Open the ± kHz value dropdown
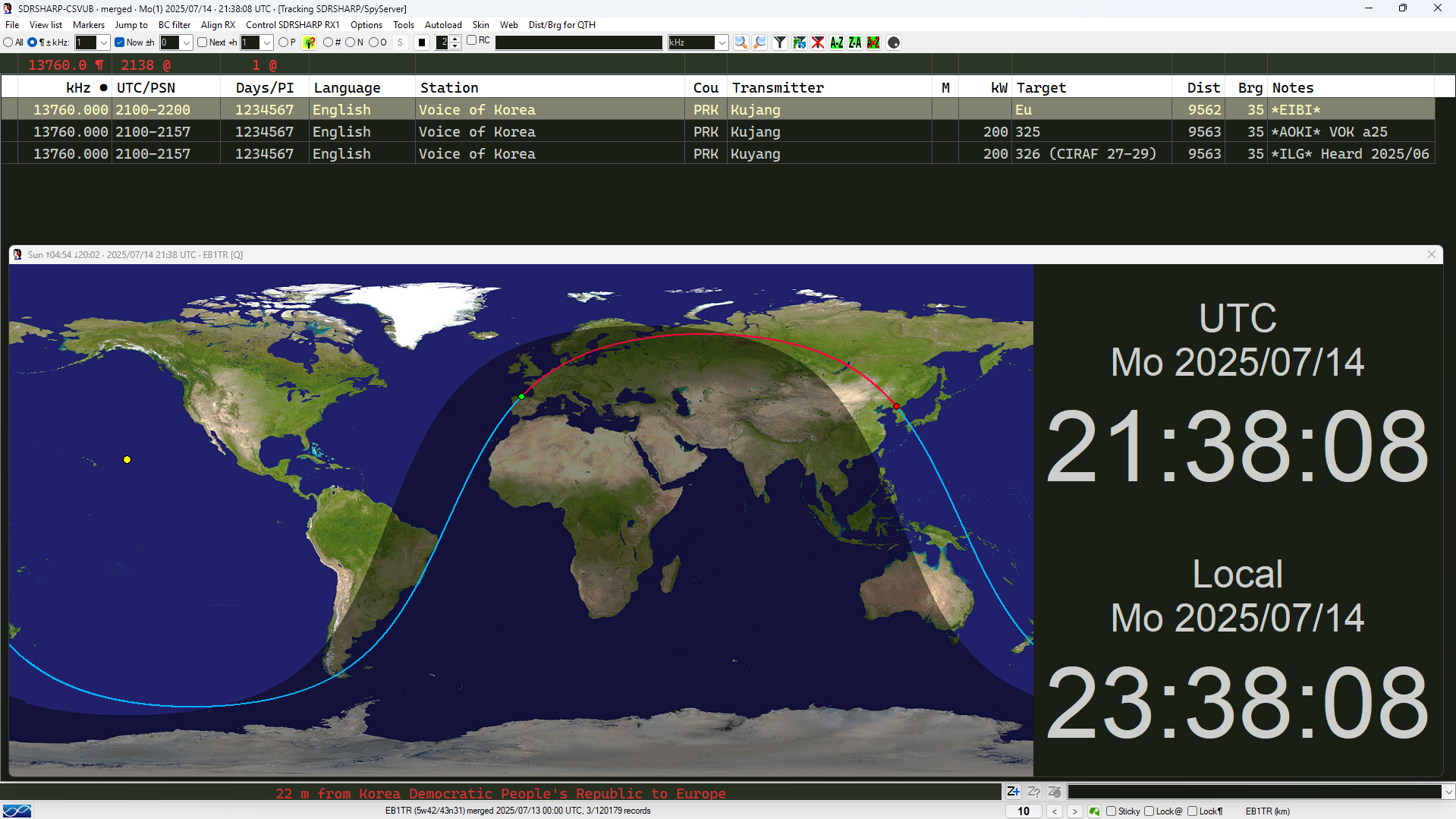1456x819 pixels. (x=104, y=43)
